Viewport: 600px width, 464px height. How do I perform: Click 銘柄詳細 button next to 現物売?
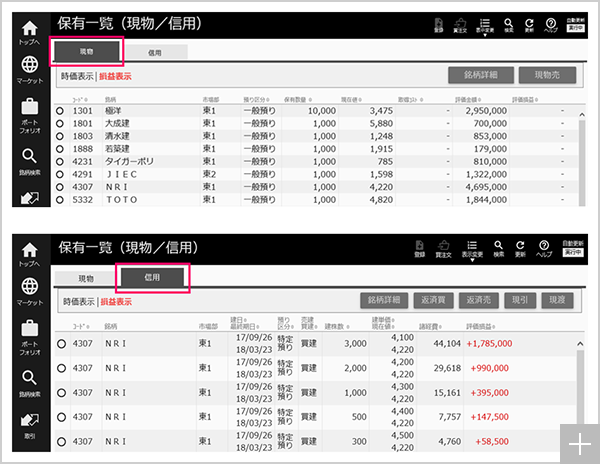481,75
